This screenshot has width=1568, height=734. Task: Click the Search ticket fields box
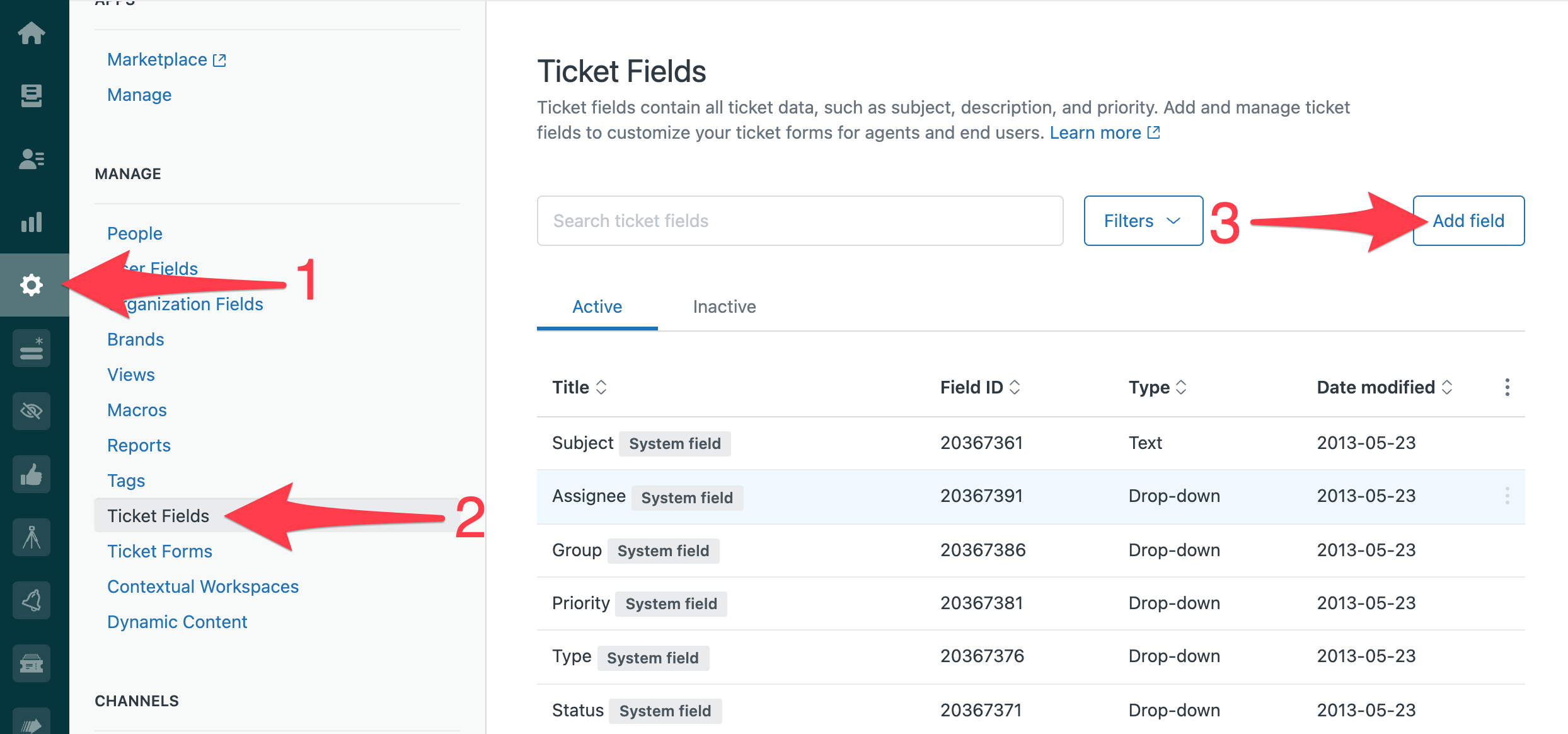click(x=800, y=221)
